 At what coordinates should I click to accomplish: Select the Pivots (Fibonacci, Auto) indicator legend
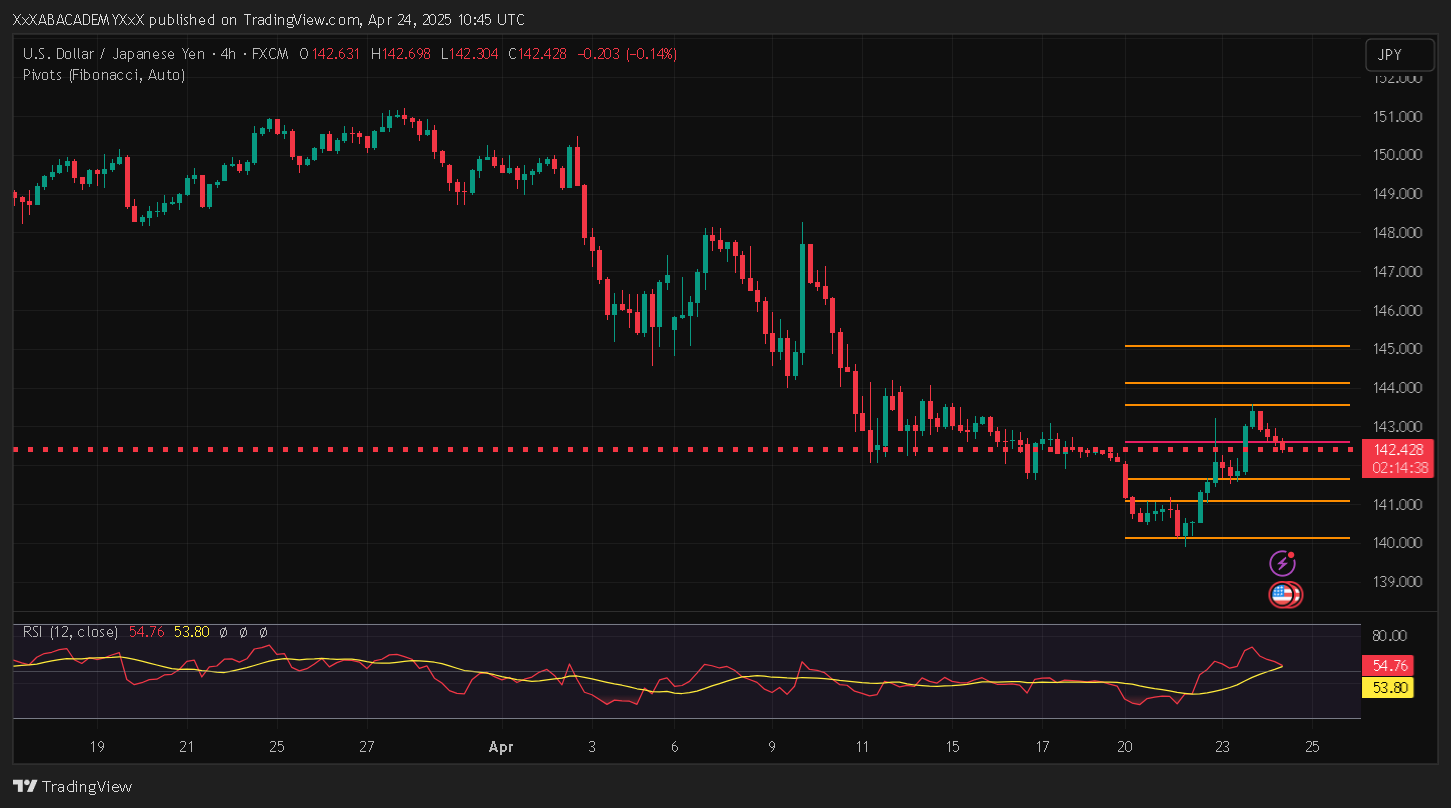tap(104, 75)
